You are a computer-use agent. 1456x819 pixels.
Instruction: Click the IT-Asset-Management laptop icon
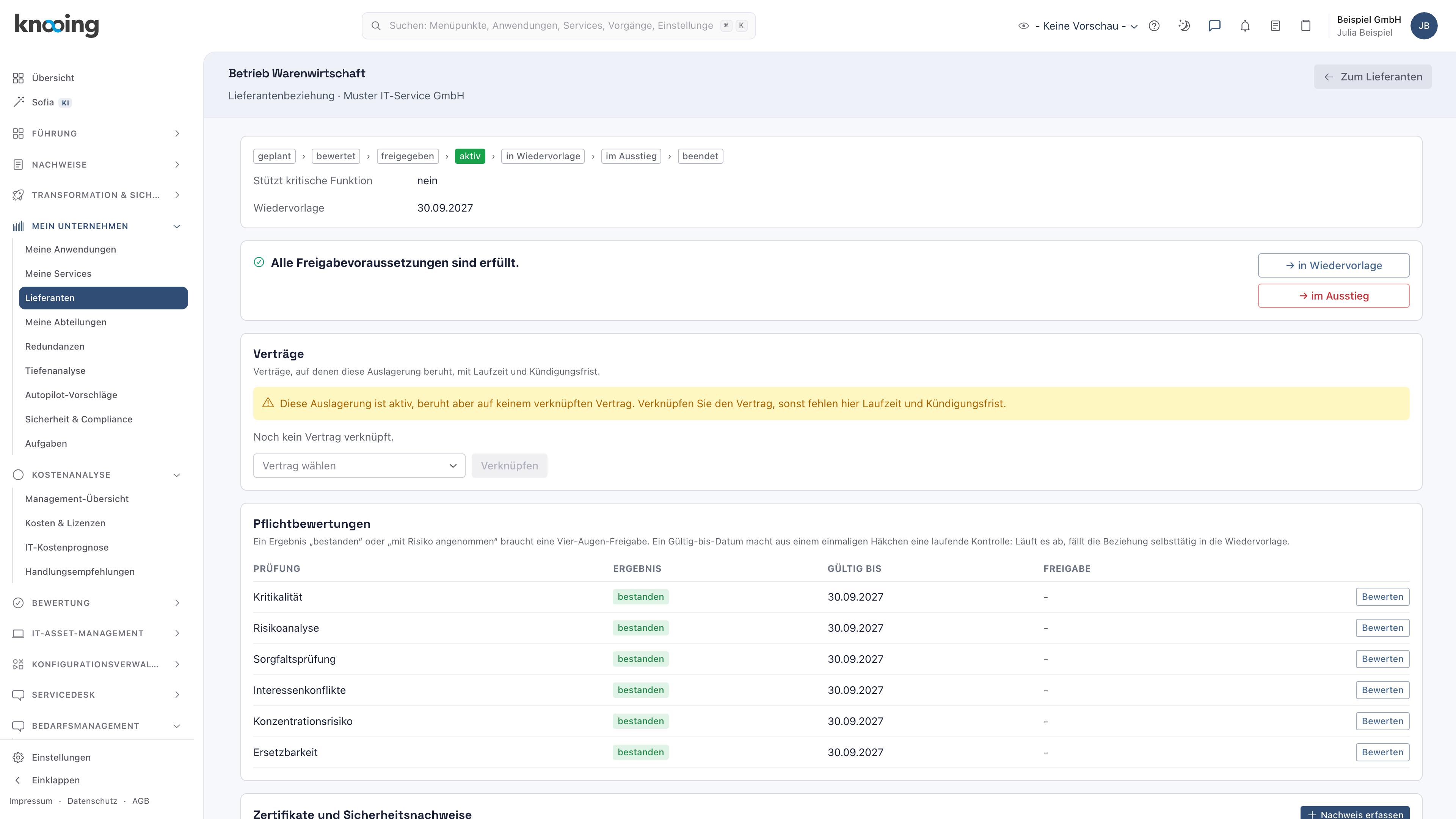point(18,634)
